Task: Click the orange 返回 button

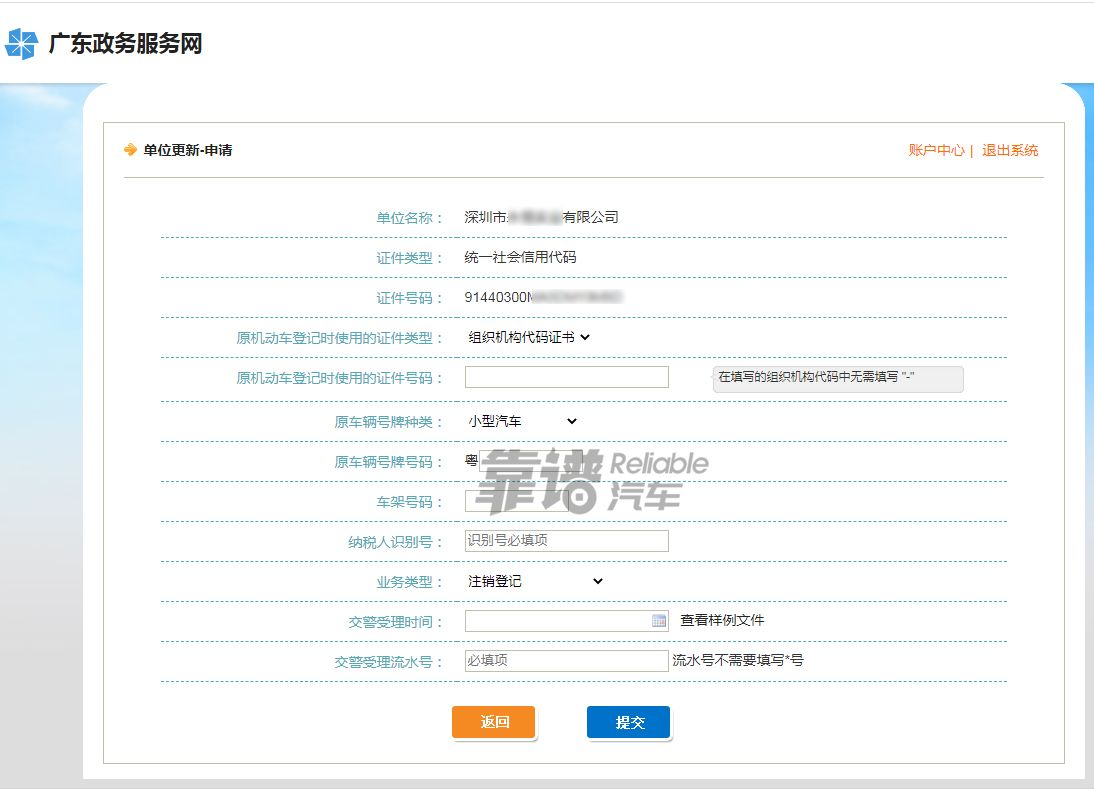Action: pos(494,722)
